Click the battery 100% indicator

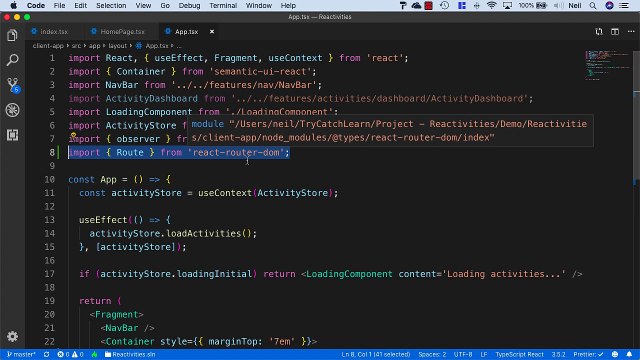point(533,5)
